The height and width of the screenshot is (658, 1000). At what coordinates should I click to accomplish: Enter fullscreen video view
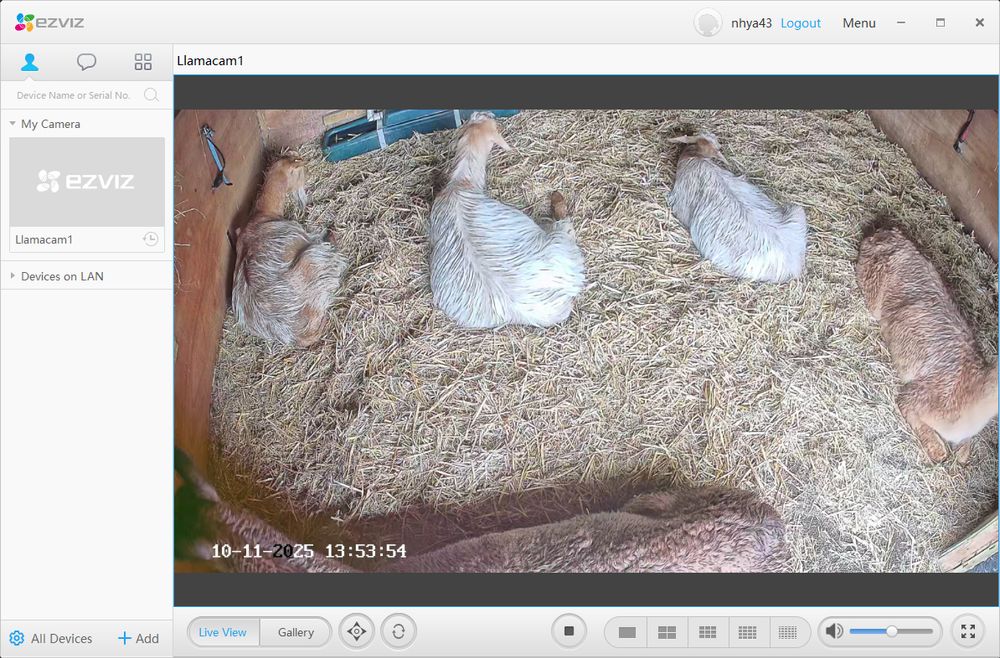(968, 631)
